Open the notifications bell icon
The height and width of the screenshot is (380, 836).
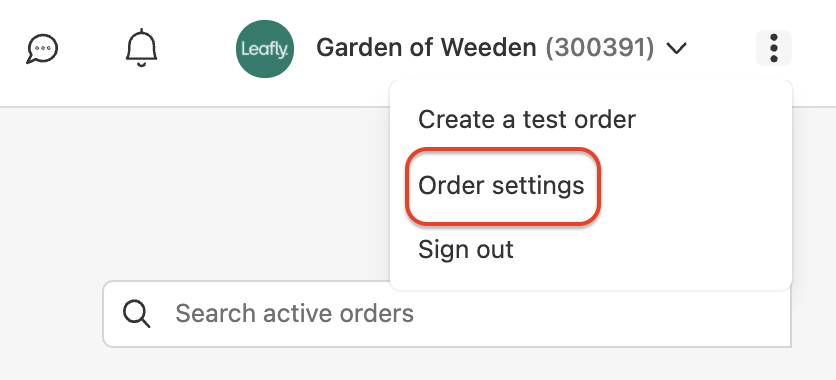(141, 48)
